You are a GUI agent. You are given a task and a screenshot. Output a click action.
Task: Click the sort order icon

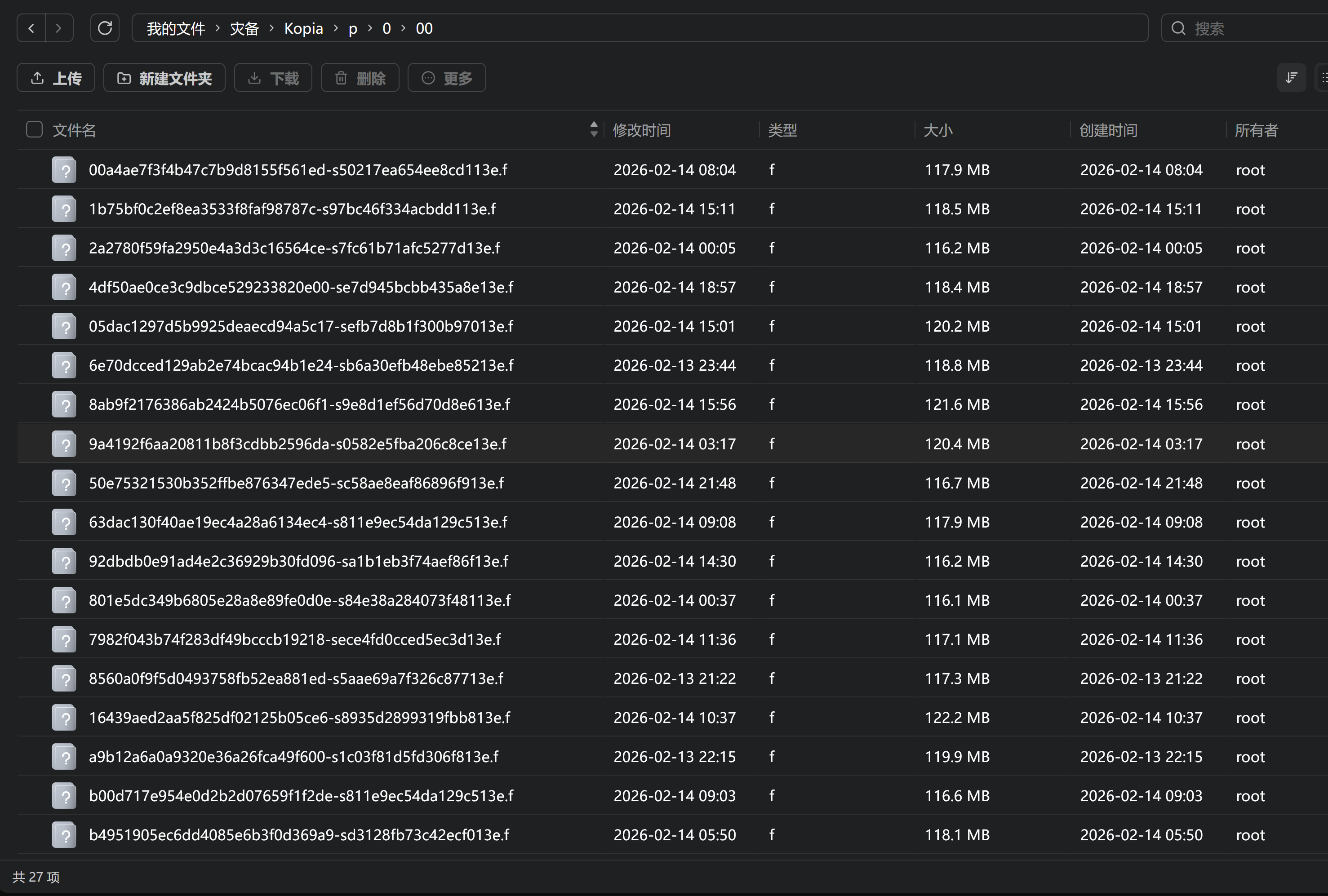pyautogui.click(x=1291, y=78)
